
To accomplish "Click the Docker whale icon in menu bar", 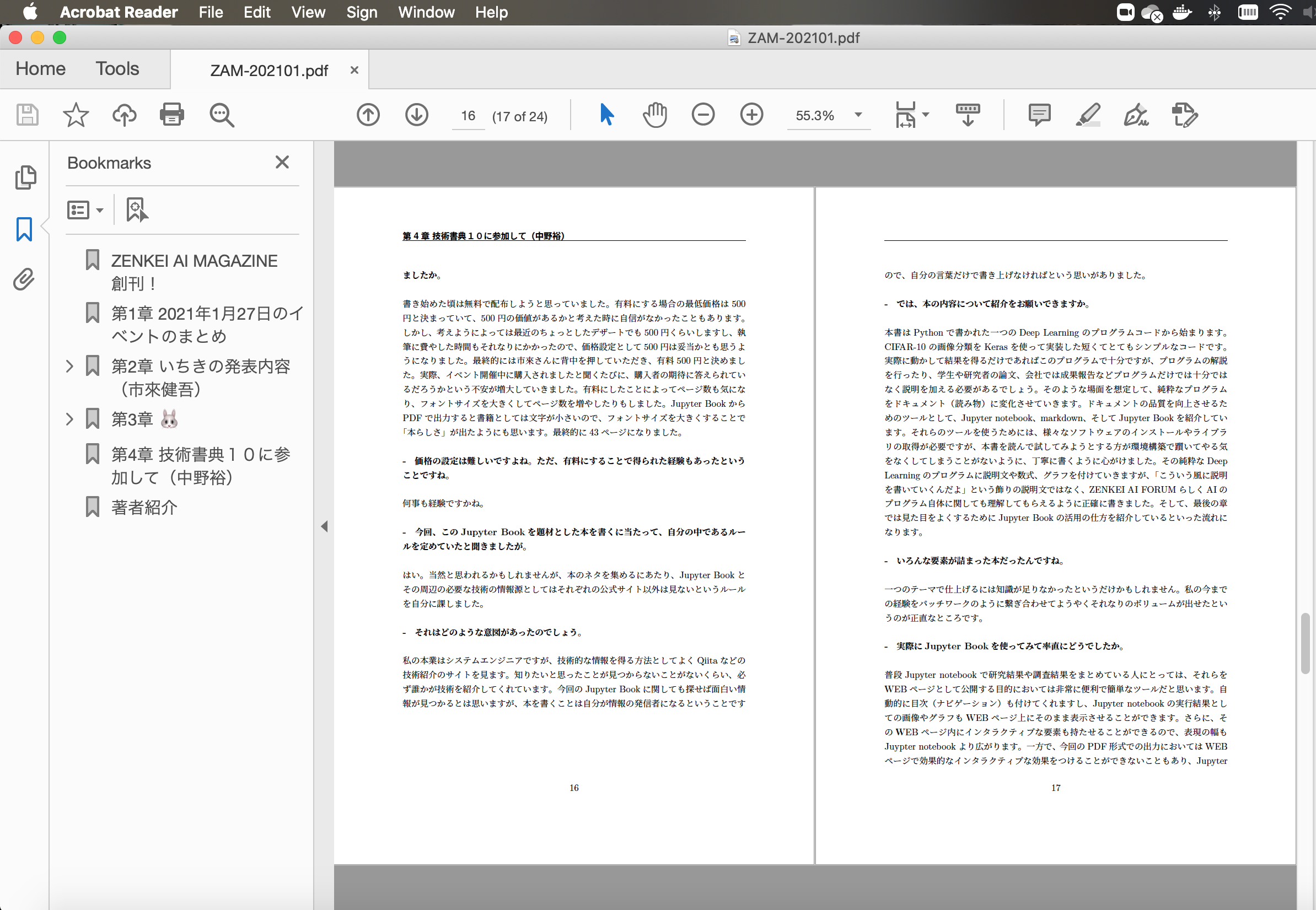I will pyautogui.click(x=1182, y=12).
